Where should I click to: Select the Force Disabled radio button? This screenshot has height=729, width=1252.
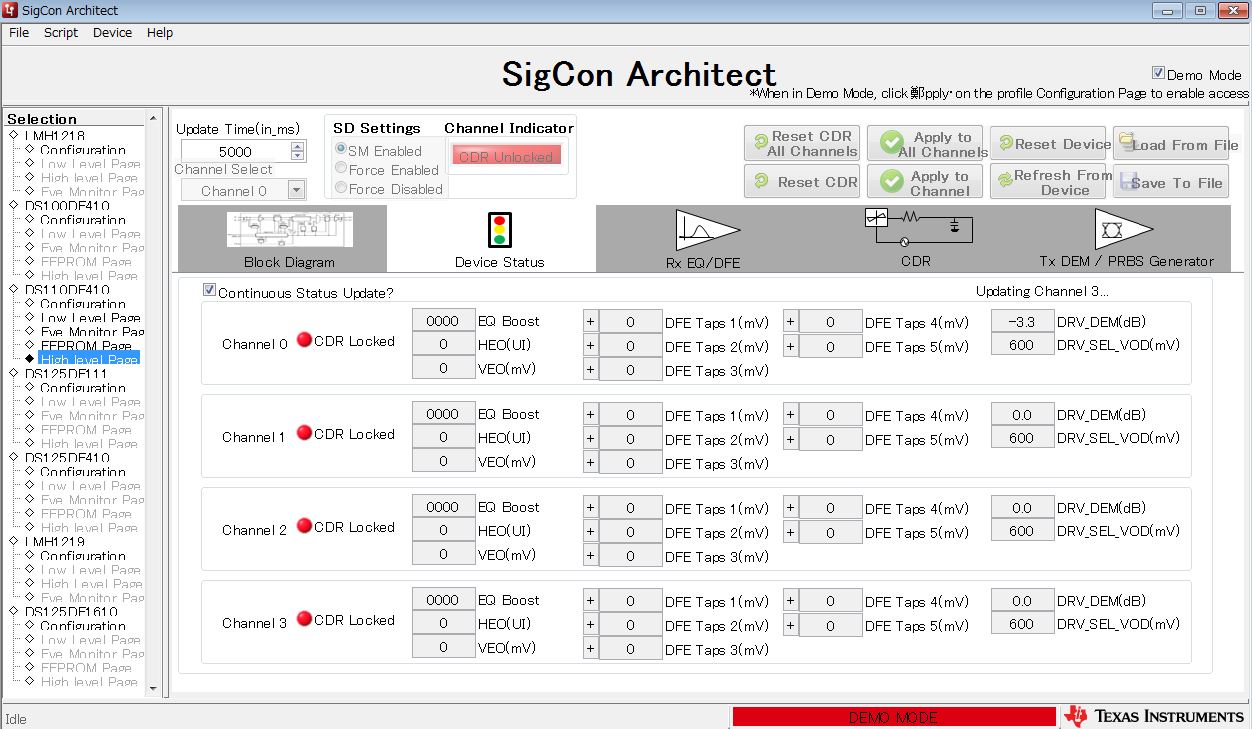pyautogui.click(x=341, y=187)
